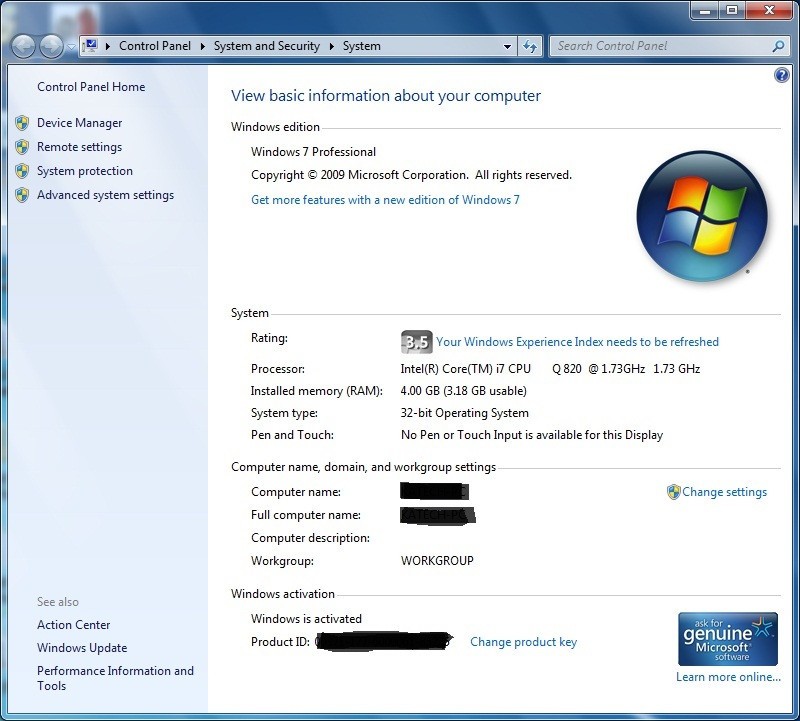Viewport: 800px width, 721px height.
Task: Click Get more features with new edition link
Action: click(385, 200)
